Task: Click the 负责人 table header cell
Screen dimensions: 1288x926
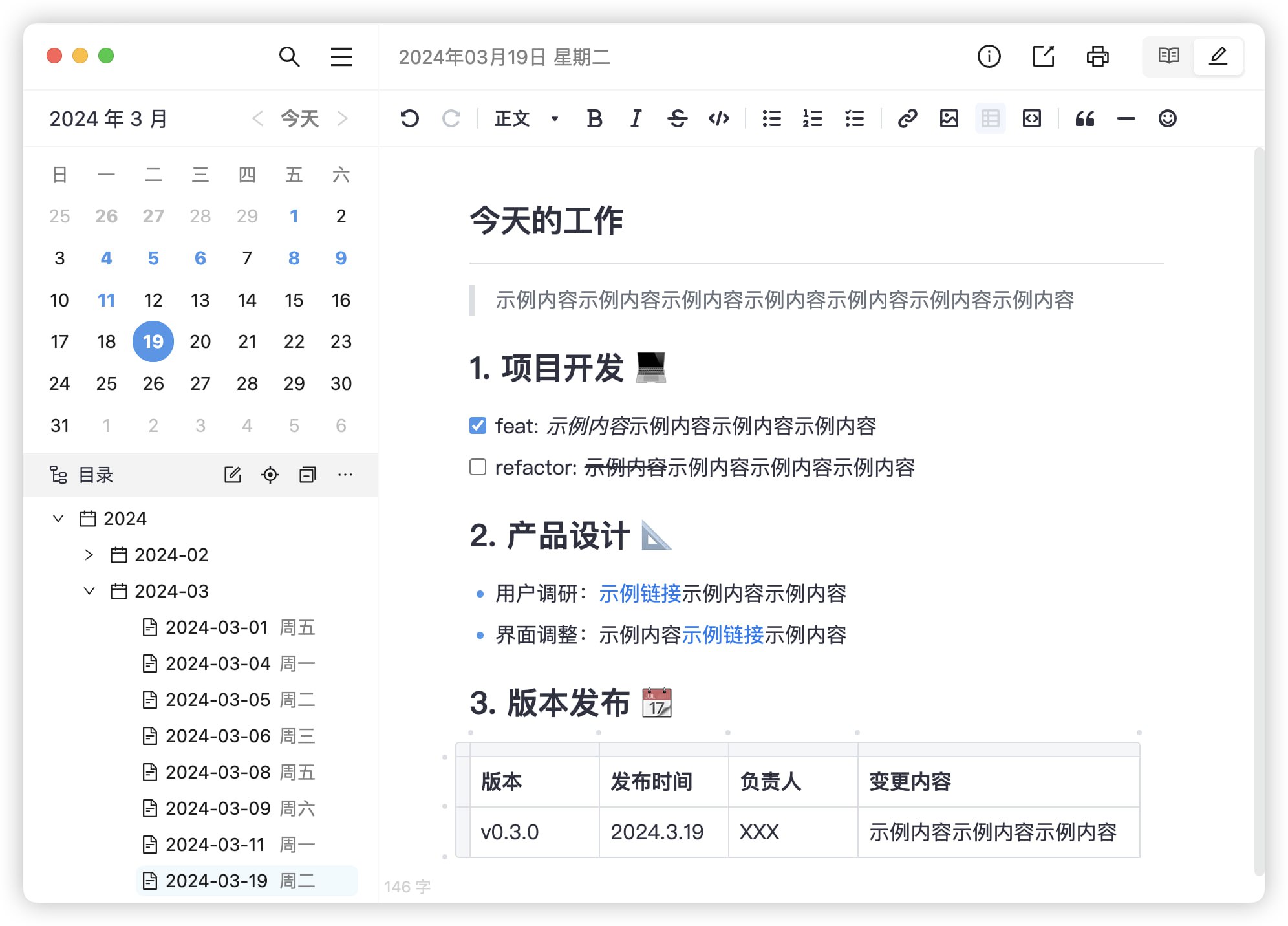Action: tap(793, 781)
